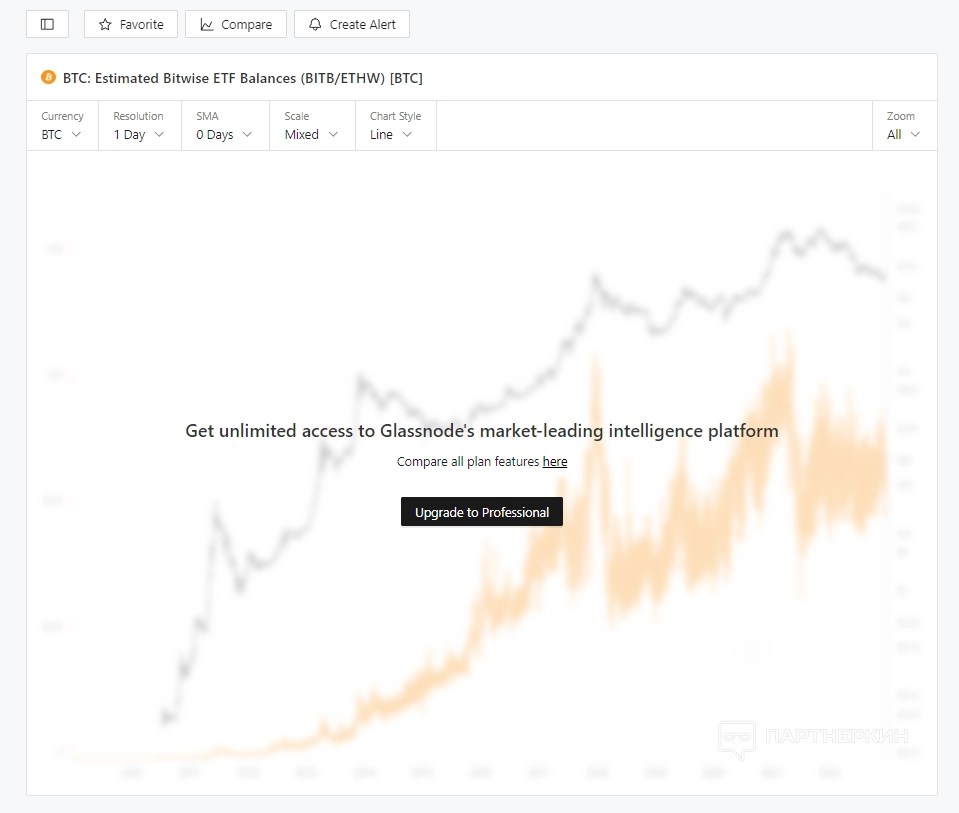Click the Favorite star icon

pyautogui.click(x=105, y=24)
